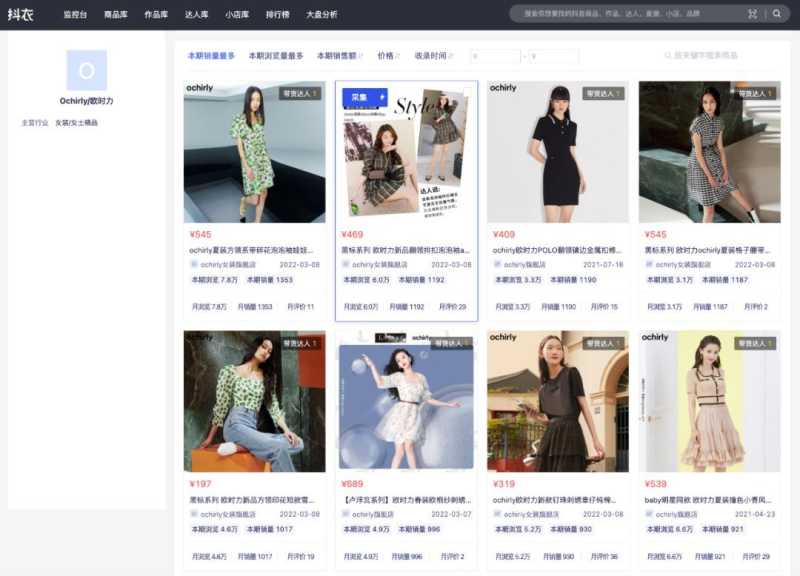Tick the checkbox on the ¥469 product card
Image resolution: width=800 pixels, height=576 pixels.
tap(466, 93)
